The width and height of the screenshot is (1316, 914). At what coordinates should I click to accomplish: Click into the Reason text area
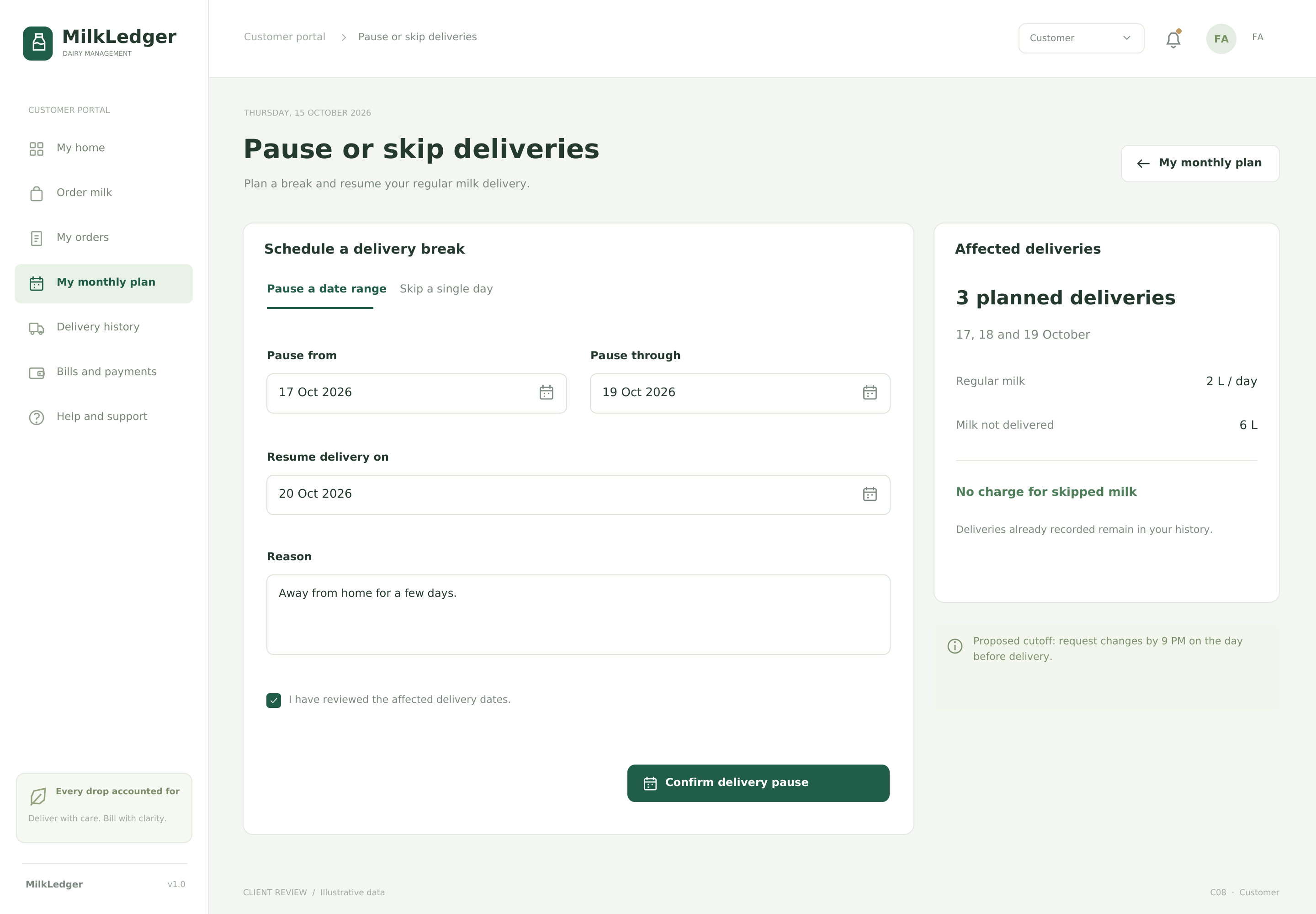tap(578, 615)
